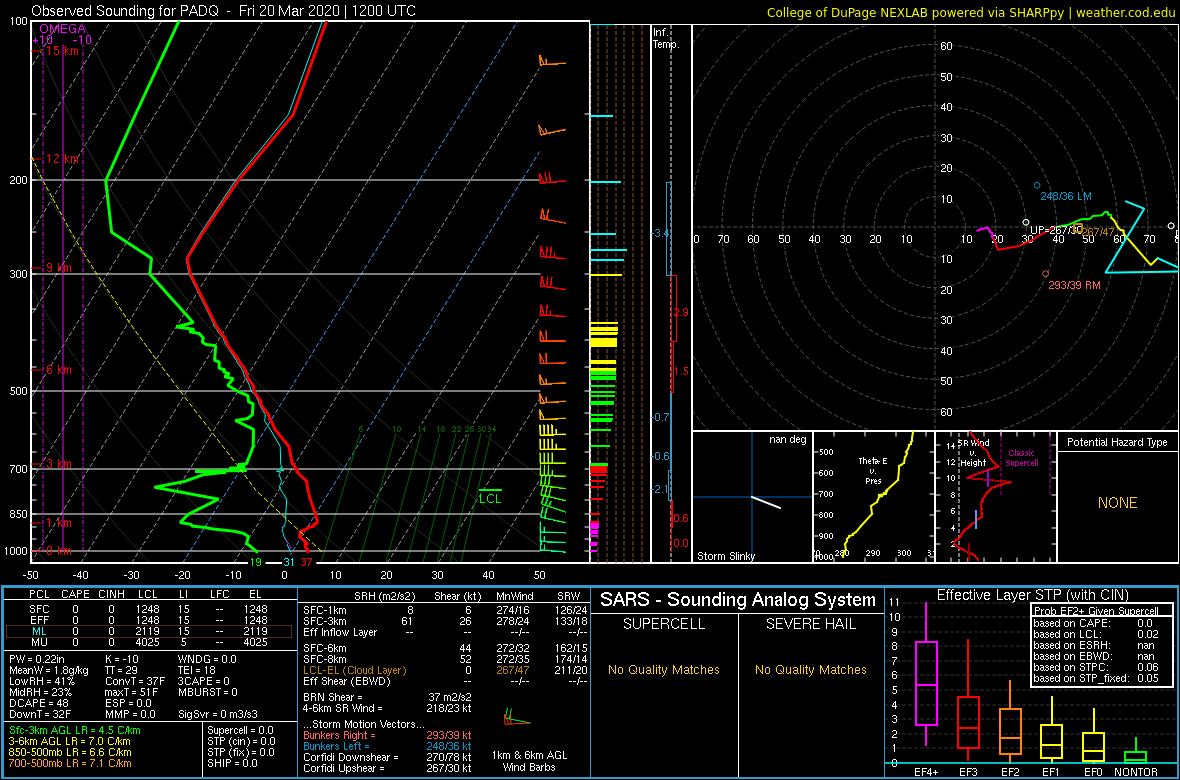Click the 15 km height label
Screen dimensions: 1180x780
pyautogui.click(x=60, y=51)
